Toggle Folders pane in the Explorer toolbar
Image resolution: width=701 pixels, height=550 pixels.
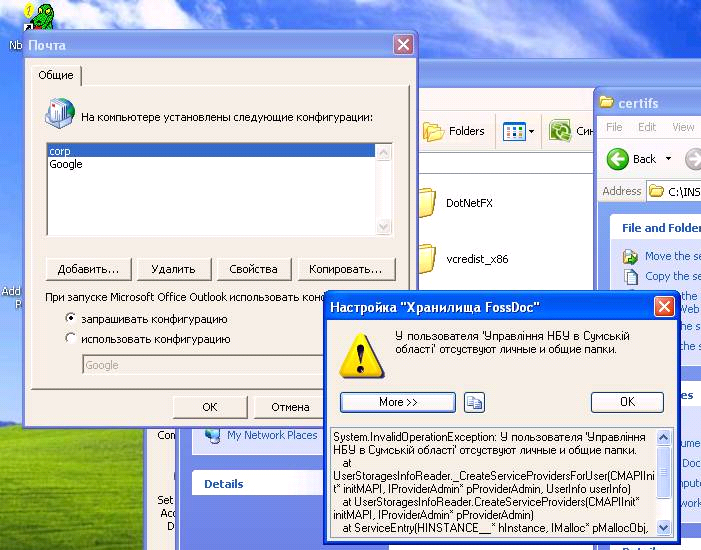pos(454,131)
